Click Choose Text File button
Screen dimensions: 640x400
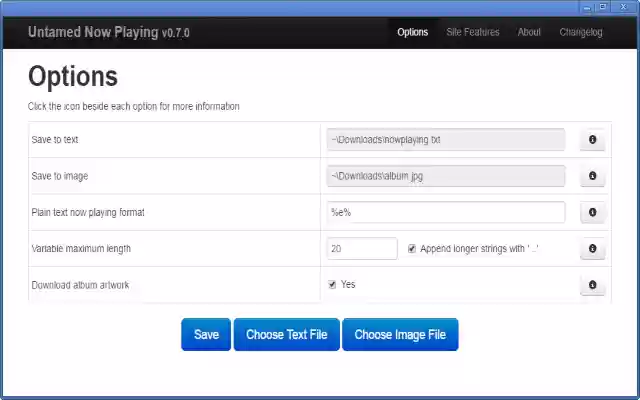[287, 335]
